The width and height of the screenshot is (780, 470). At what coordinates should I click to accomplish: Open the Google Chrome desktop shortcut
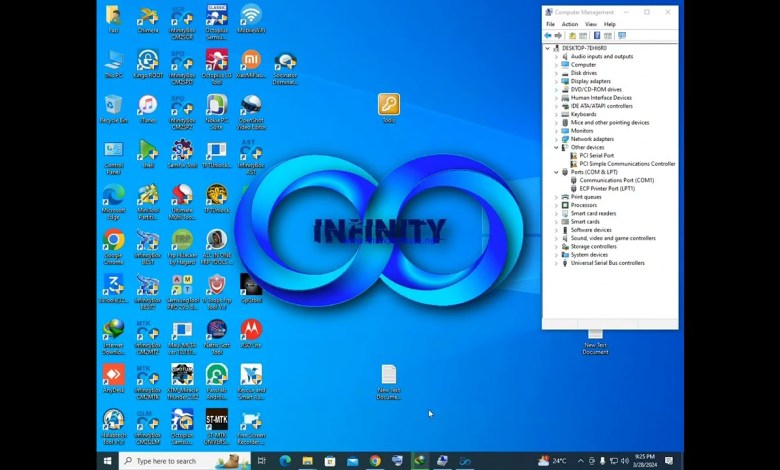point(113,240)
